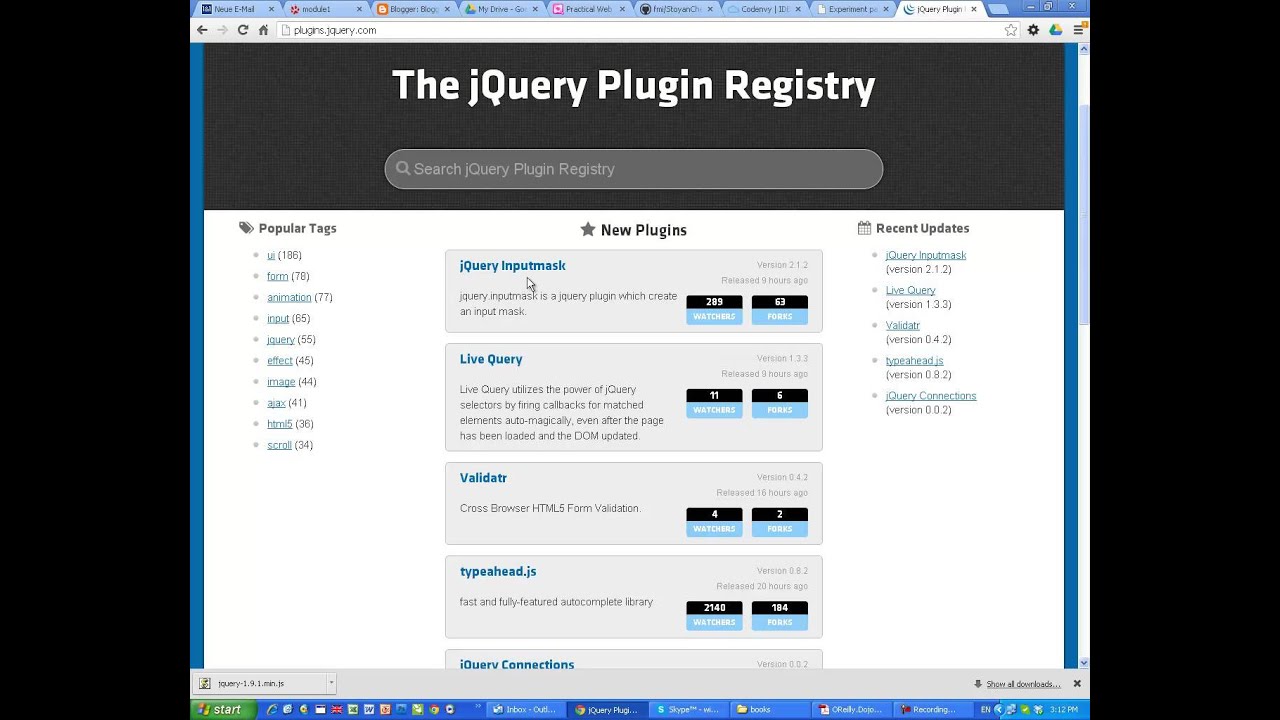Open the 'ajax' tag link

tap(276, 403)
